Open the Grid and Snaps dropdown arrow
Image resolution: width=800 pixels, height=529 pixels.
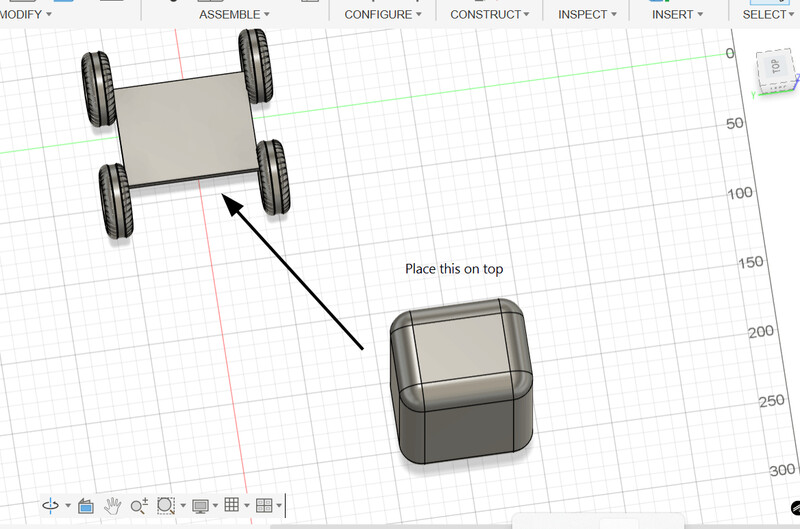coord(247,506)
